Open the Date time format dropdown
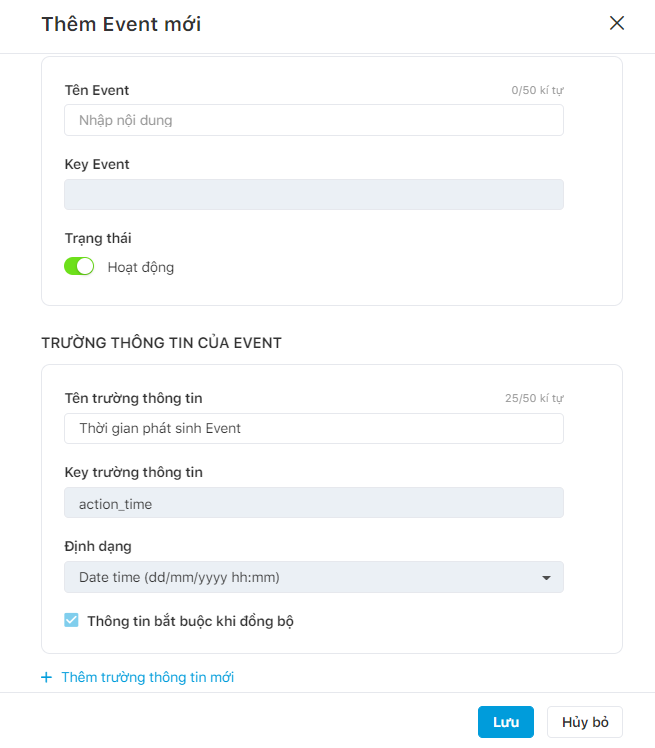Screen dimensions: 655x748 pyautogui.click(x=314, y=577)
